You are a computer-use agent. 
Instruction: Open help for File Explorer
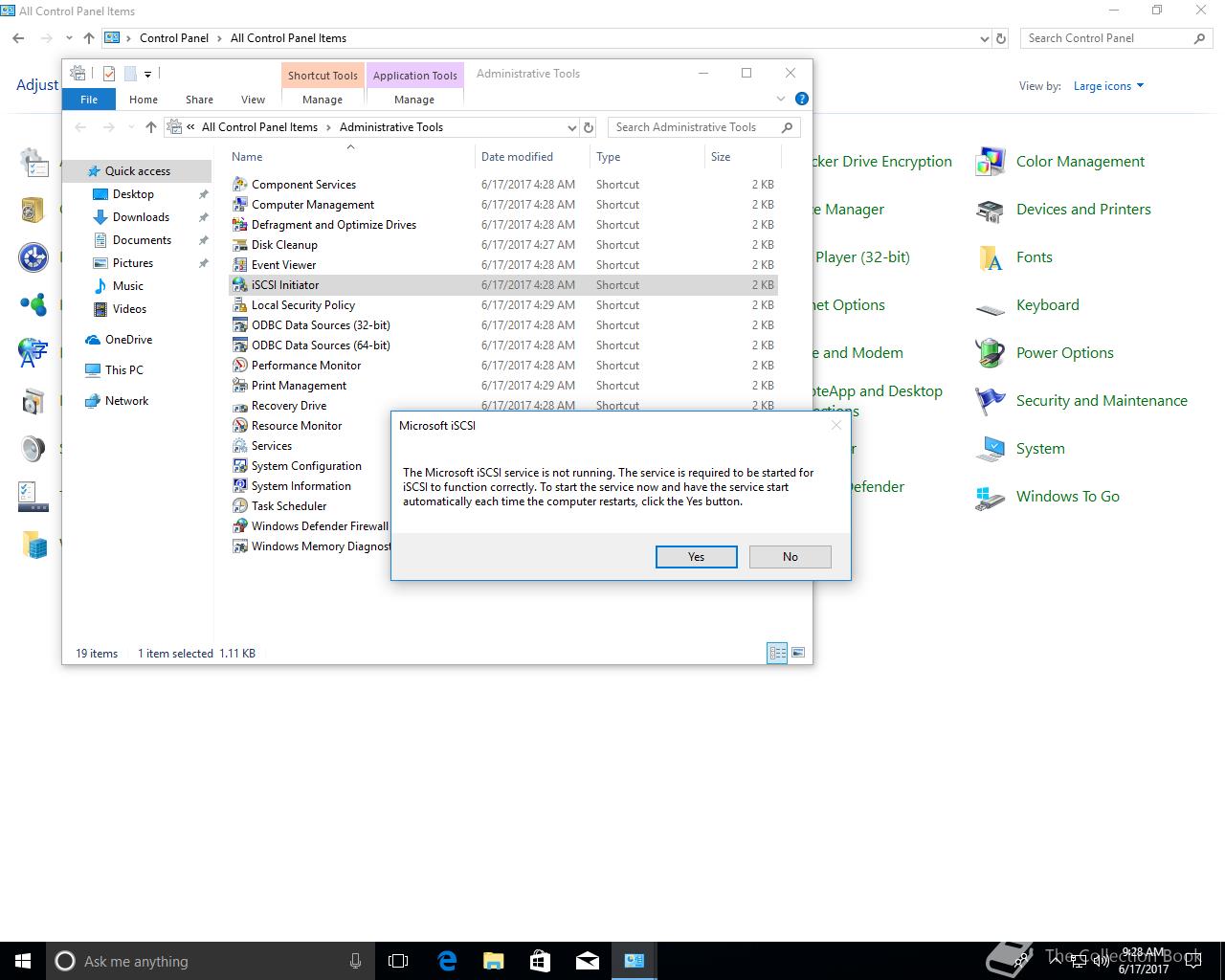click(802, 99)
